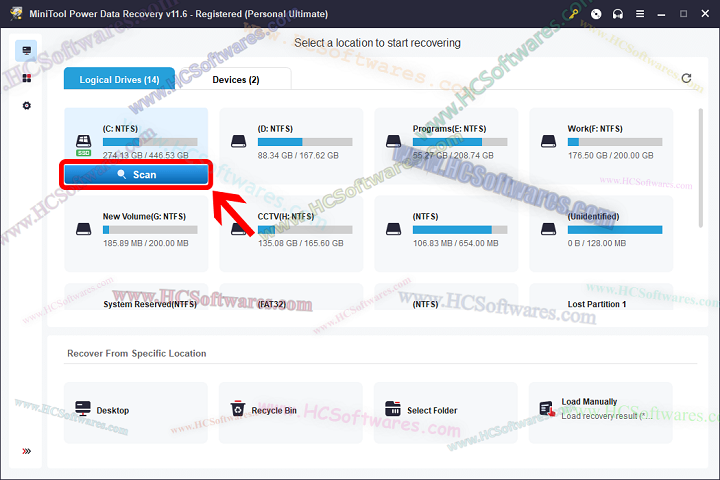This screenshot has width=720, height=480.
Task: Click the Load Manually icon
Action: point(547,408)
